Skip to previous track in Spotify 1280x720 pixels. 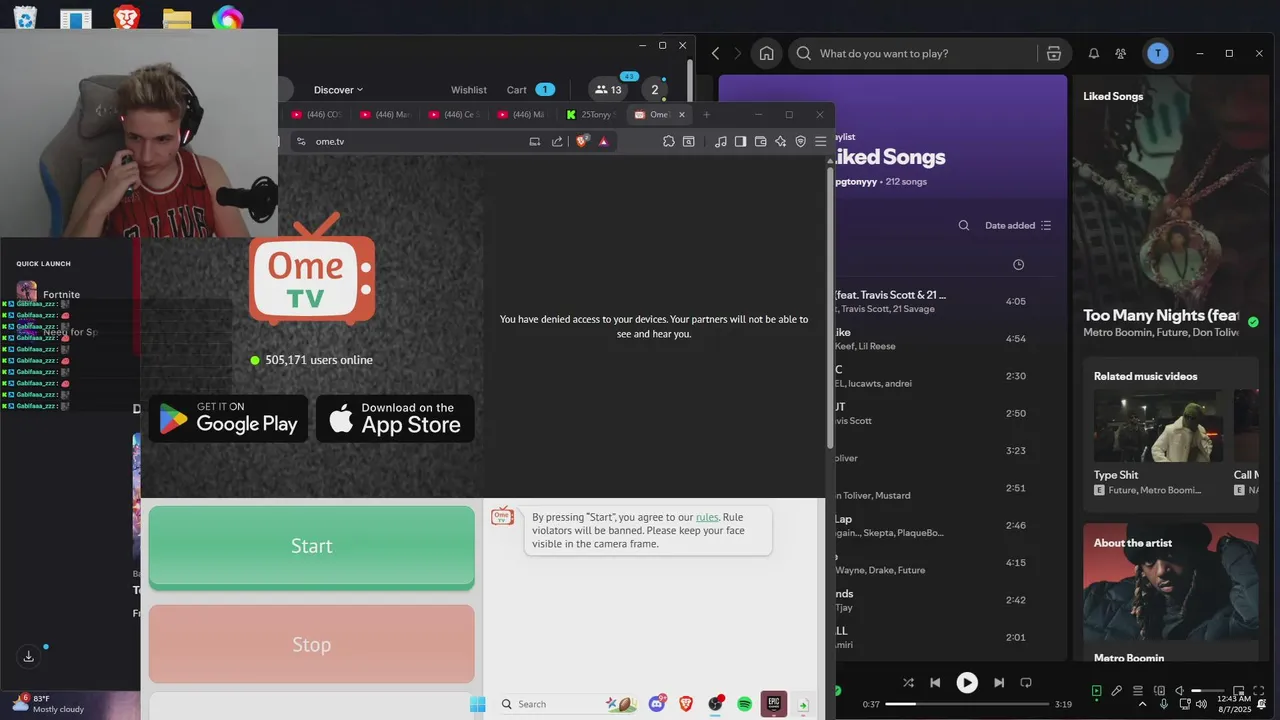935,683
